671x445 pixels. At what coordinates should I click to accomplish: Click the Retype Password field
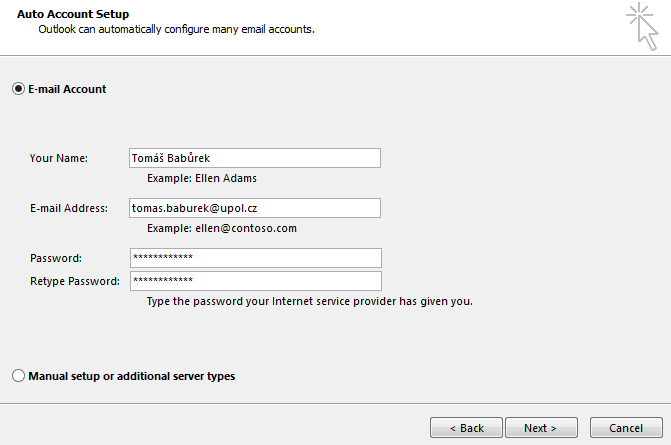255,281
